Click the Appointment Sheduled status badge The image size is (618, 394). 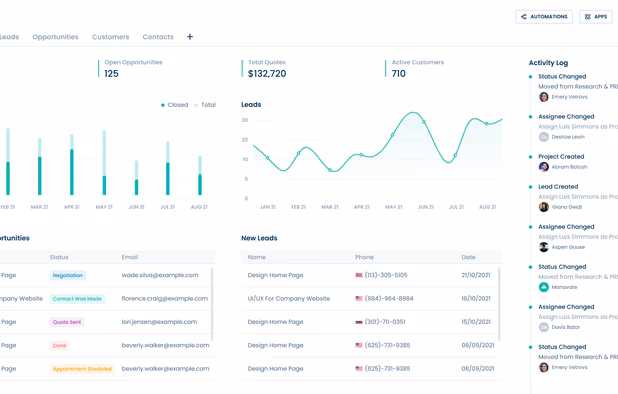pyautogui.click(x=82, y=369)
